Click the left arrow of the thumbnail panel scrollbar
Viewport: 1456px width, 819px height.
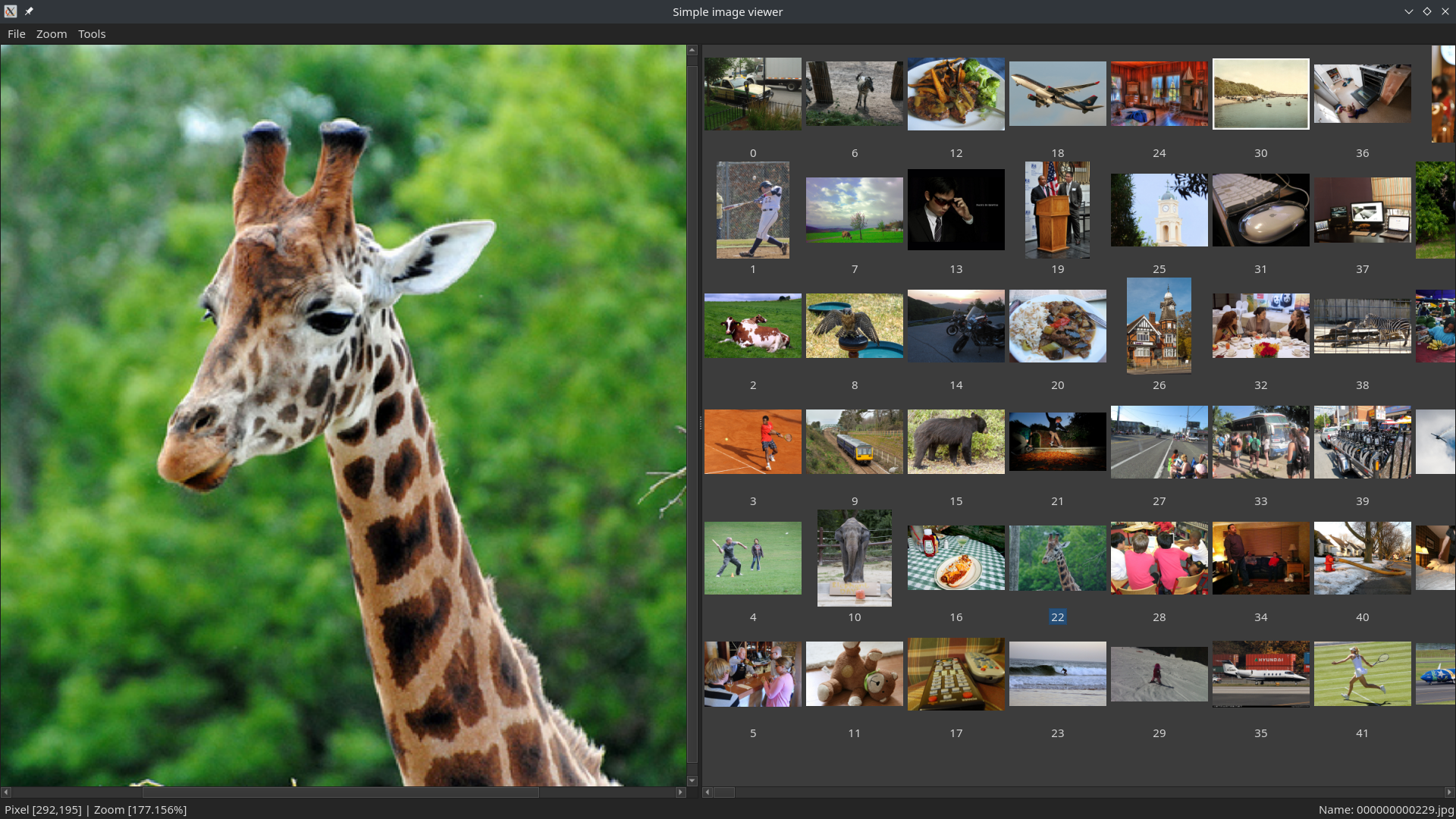[708, 792]
